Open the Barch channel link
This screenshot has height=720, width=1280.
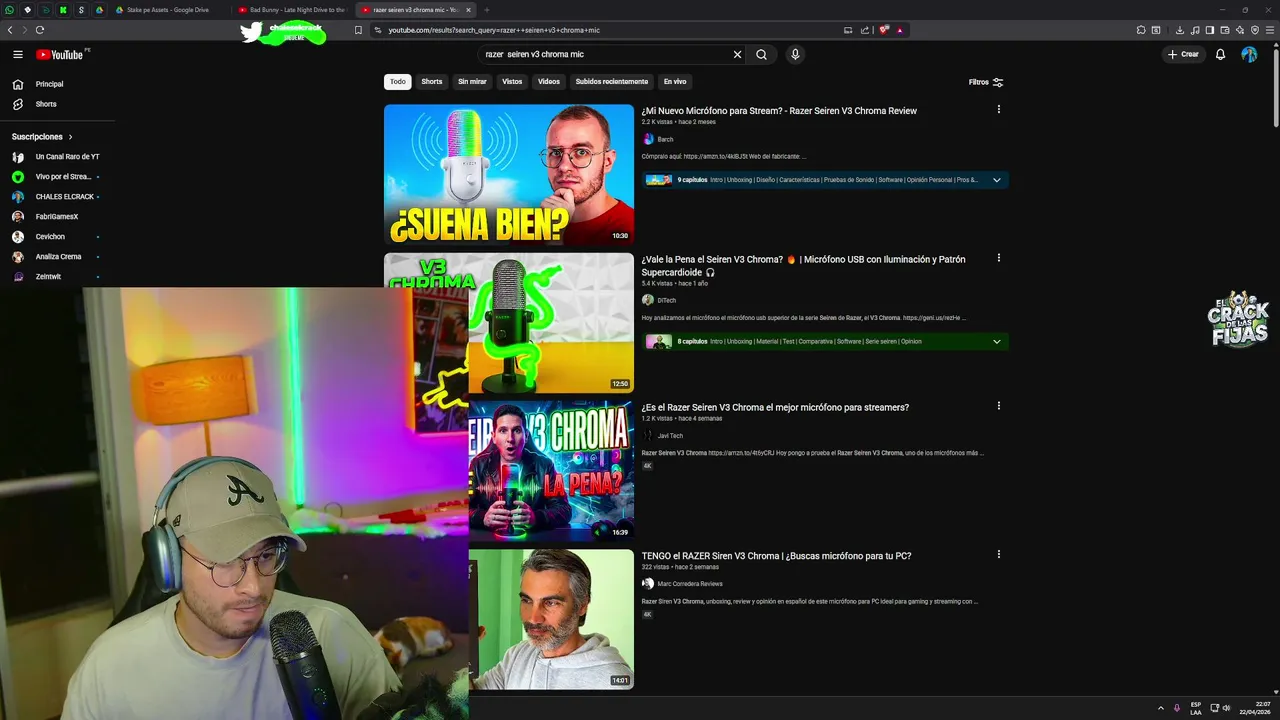665,139
